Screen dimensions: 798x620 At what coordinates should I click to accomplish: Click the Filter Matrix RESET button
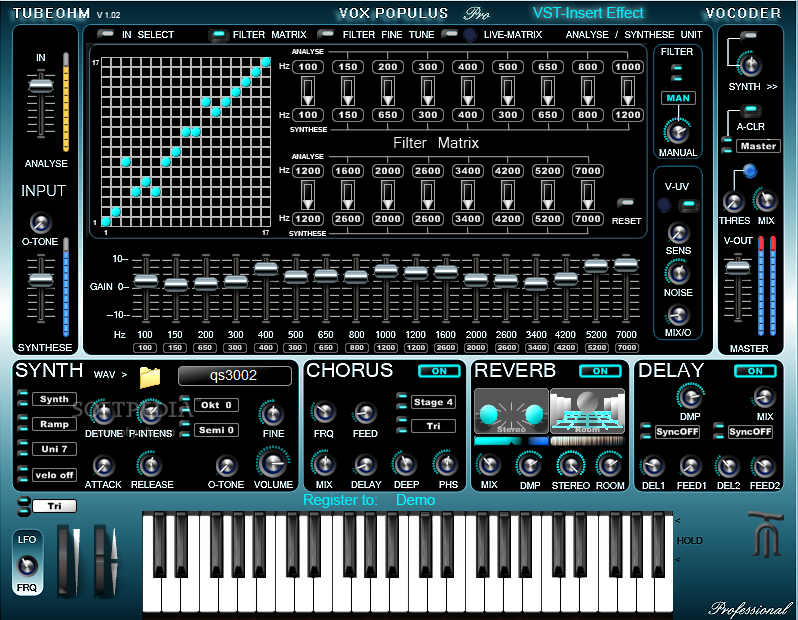(625, 203)
